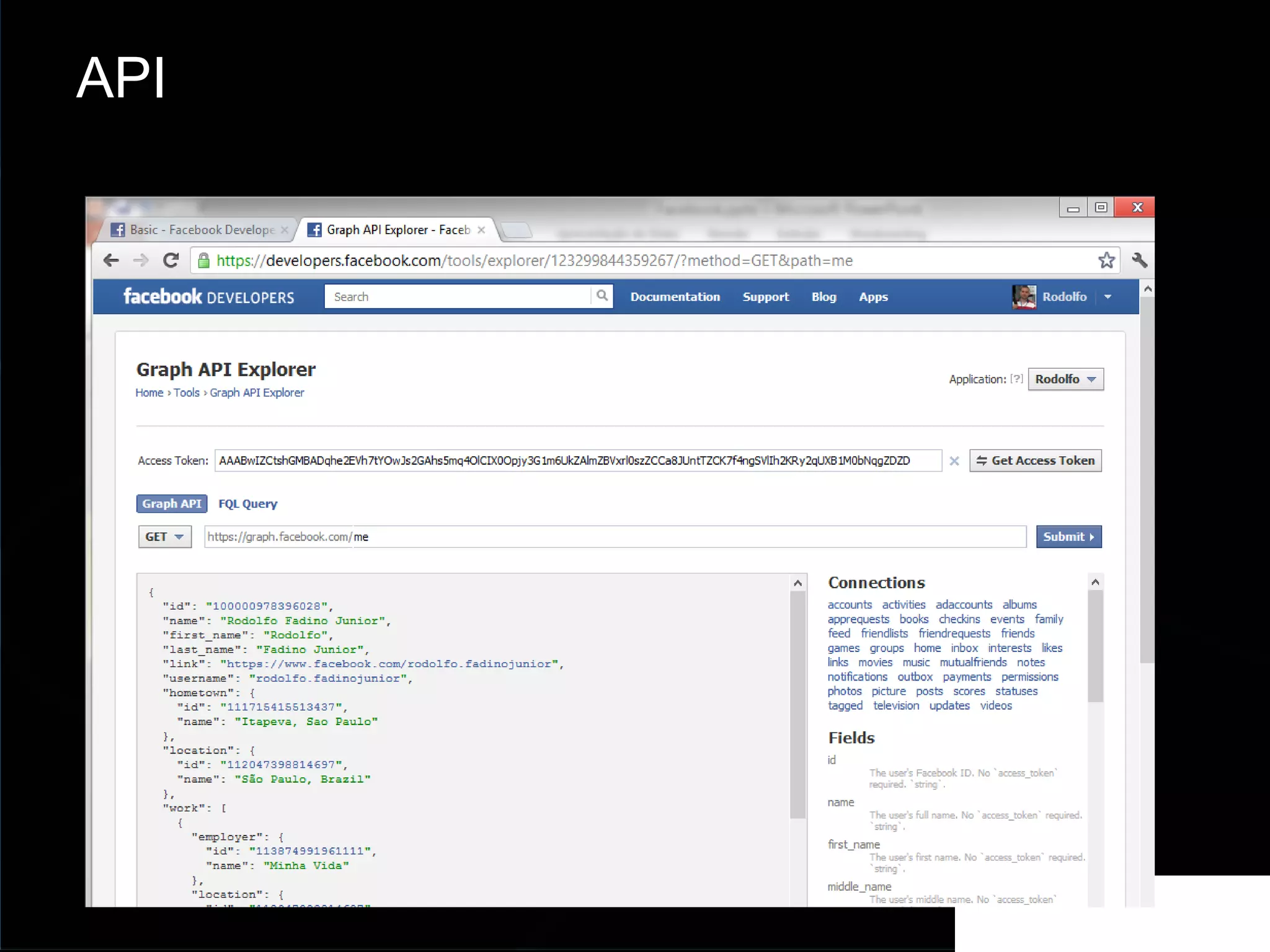
Task: Bookmark page with star icon
Action: [x=1106, y=260]
